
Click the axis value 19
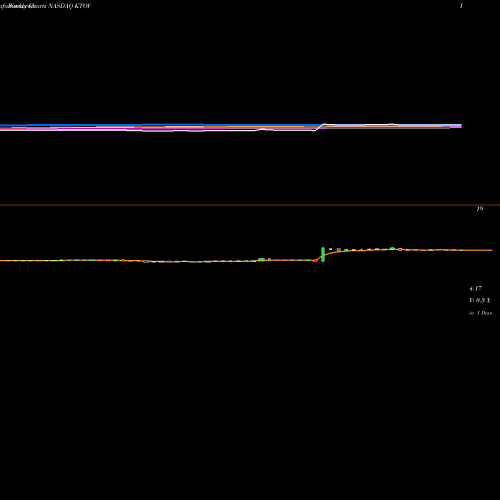coord(480,209)
